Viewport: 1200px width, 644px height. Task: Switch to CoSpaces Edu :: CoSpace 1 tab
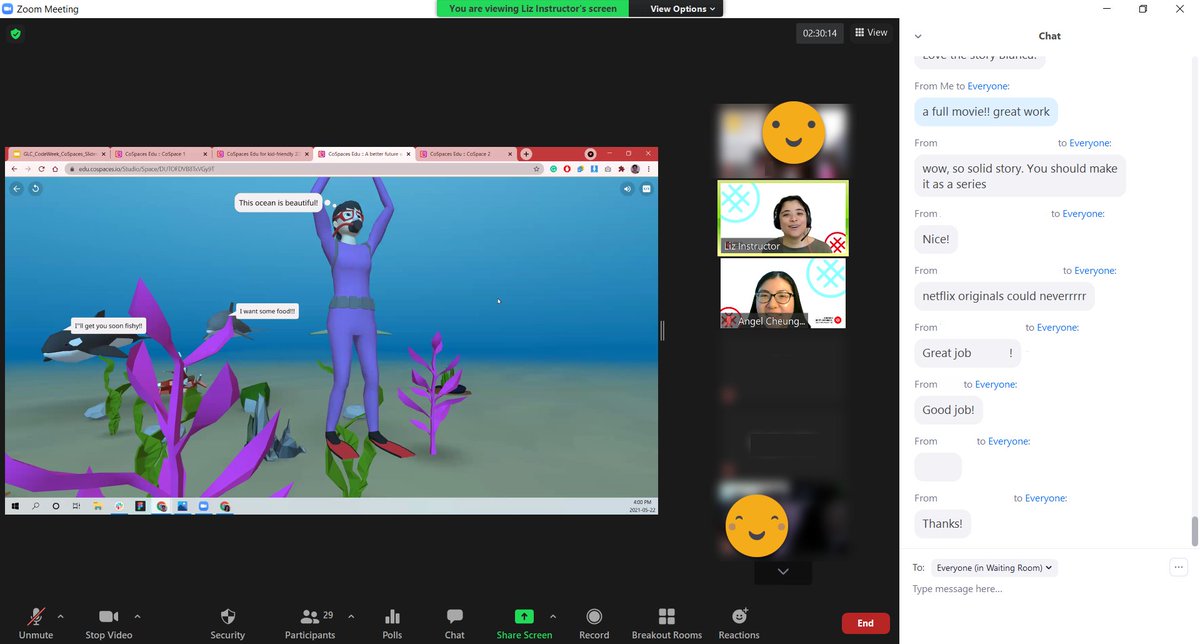160,154
